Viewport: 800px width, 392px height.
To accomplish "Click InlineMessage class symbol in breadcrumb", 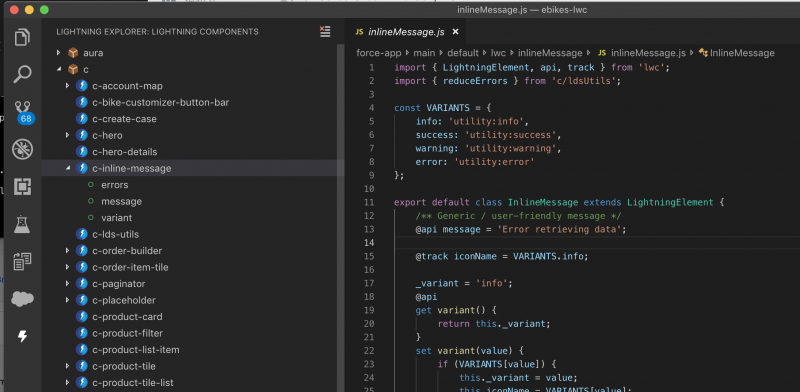I will [x=742, y=53].
